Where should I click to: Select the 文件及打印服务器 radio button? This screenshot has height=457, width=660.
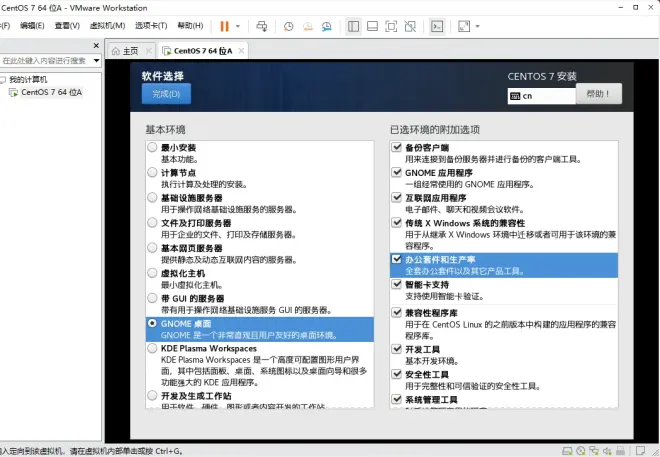coord(152,223)
